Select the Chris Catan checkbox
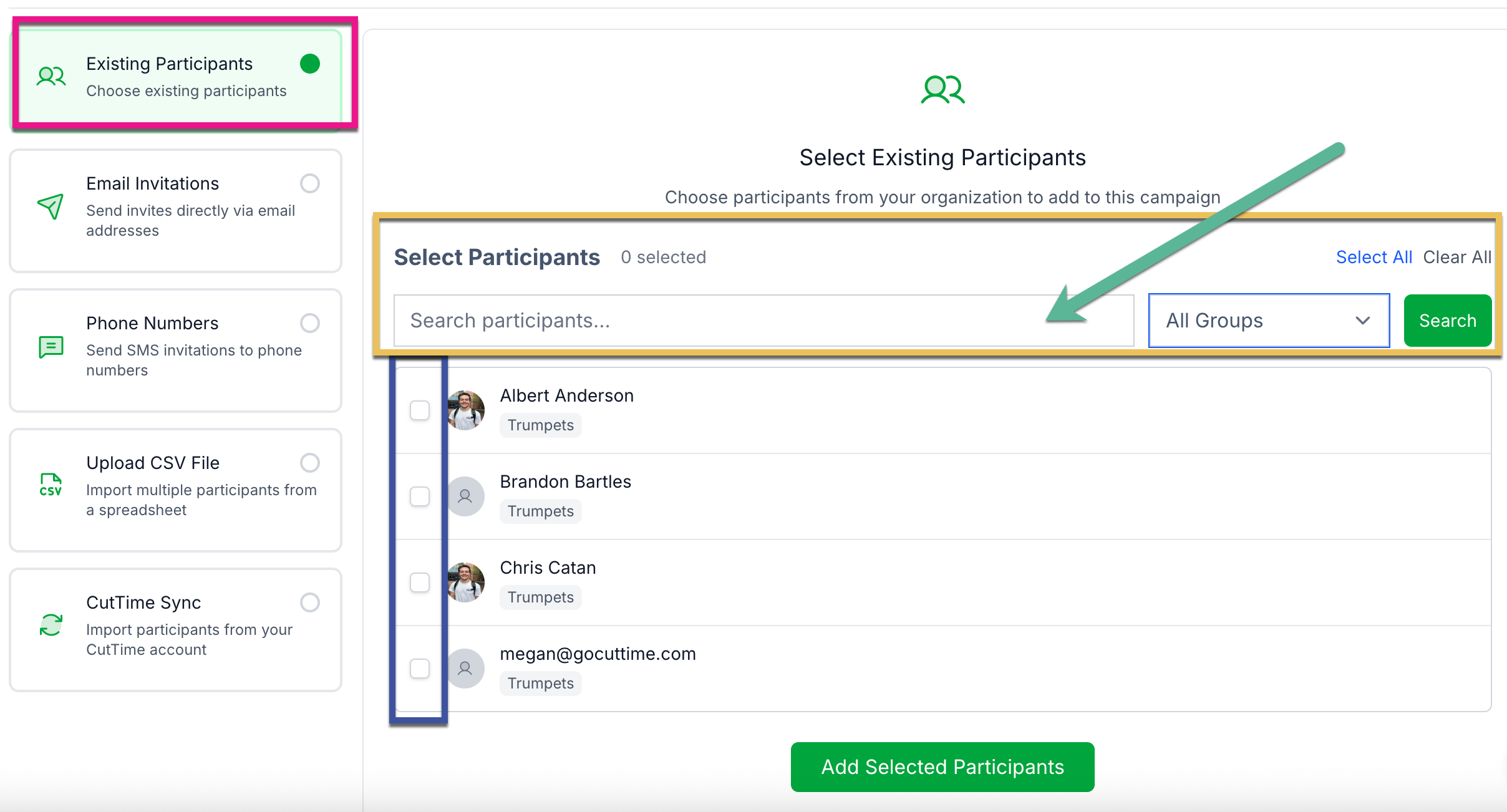This screenshot has width=1507, height=812. point(420,582)
